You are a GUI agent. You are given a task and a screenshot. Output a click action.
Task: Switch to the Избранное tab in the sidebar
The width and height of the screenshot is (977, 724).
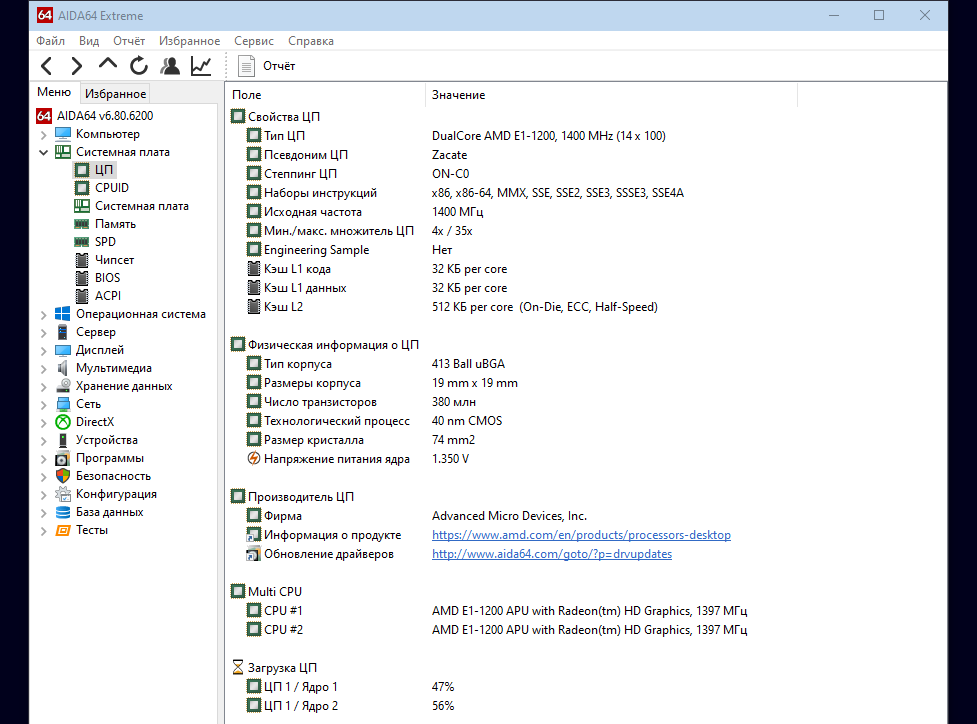tap(115, 93)
